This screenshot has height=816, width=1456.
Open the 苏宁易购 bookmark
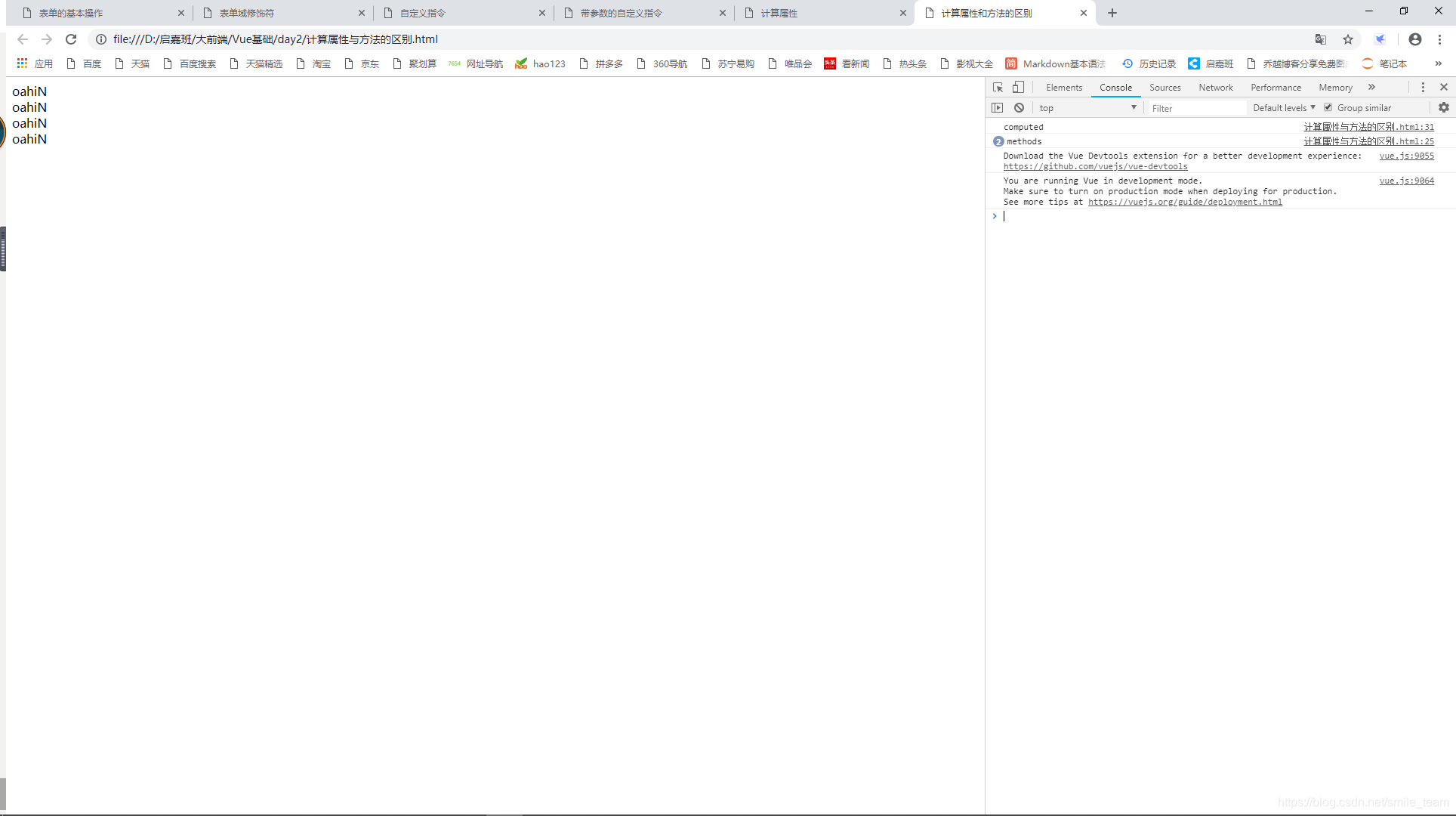pos(728,63)
